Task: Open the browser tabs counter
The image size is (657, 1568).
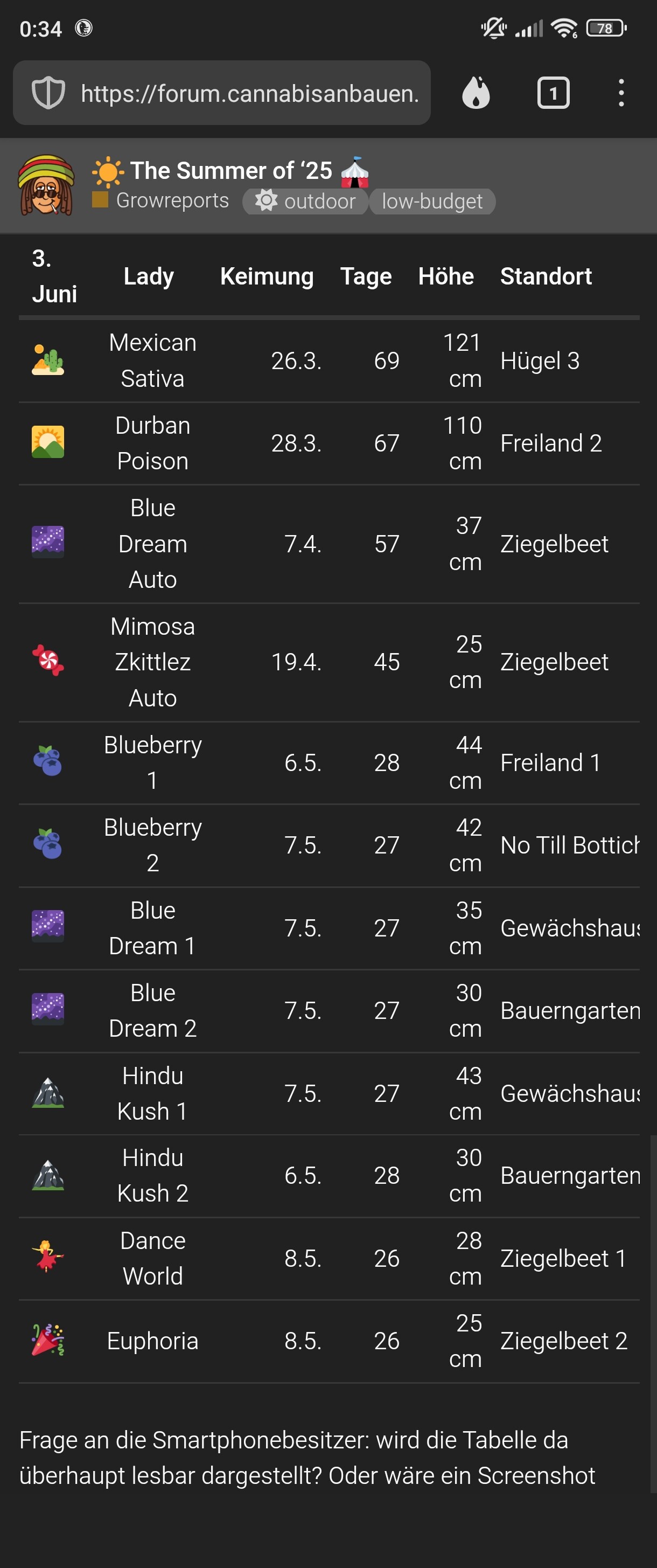Action: [x=553, y=93]
